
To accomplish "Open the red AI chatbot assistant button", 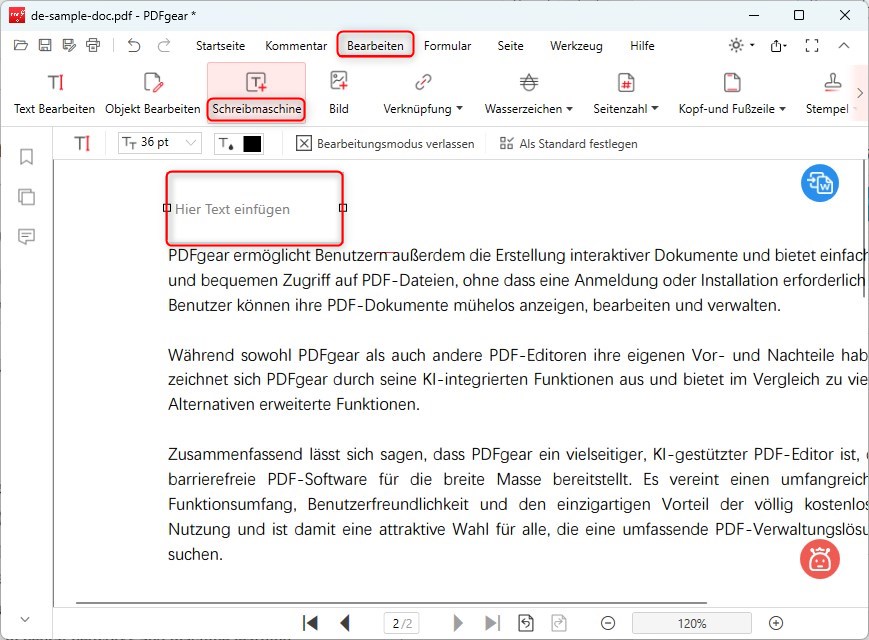I will pyautogui.click(x=820, y=559).
